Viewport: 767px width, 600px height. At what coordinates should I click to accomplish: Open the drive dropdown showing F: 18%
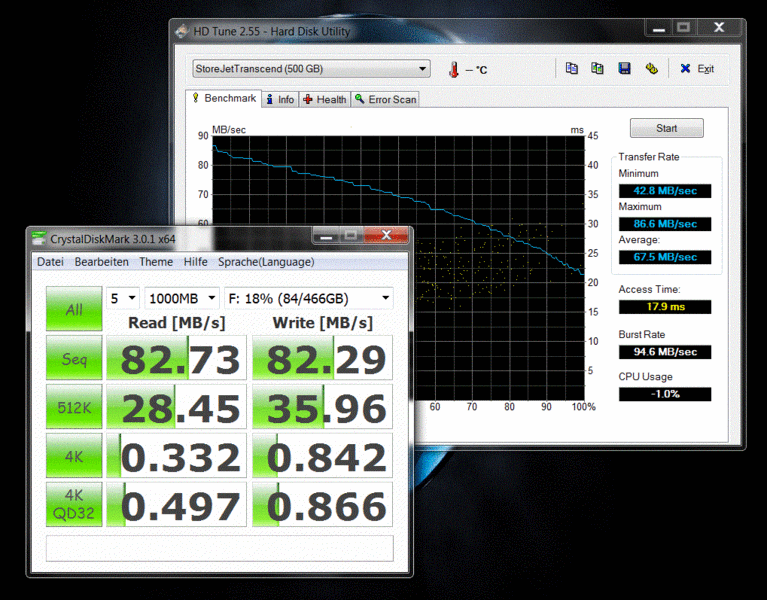[309, 298]
